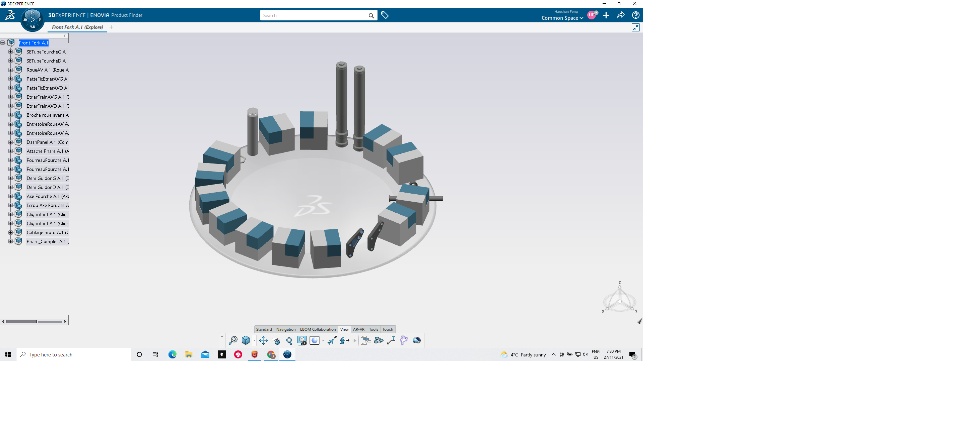The height and width of the screenshot is (432, 960).
Task: Click the dark sphere icon at toolbar end
Action: [x=417, y=341]
